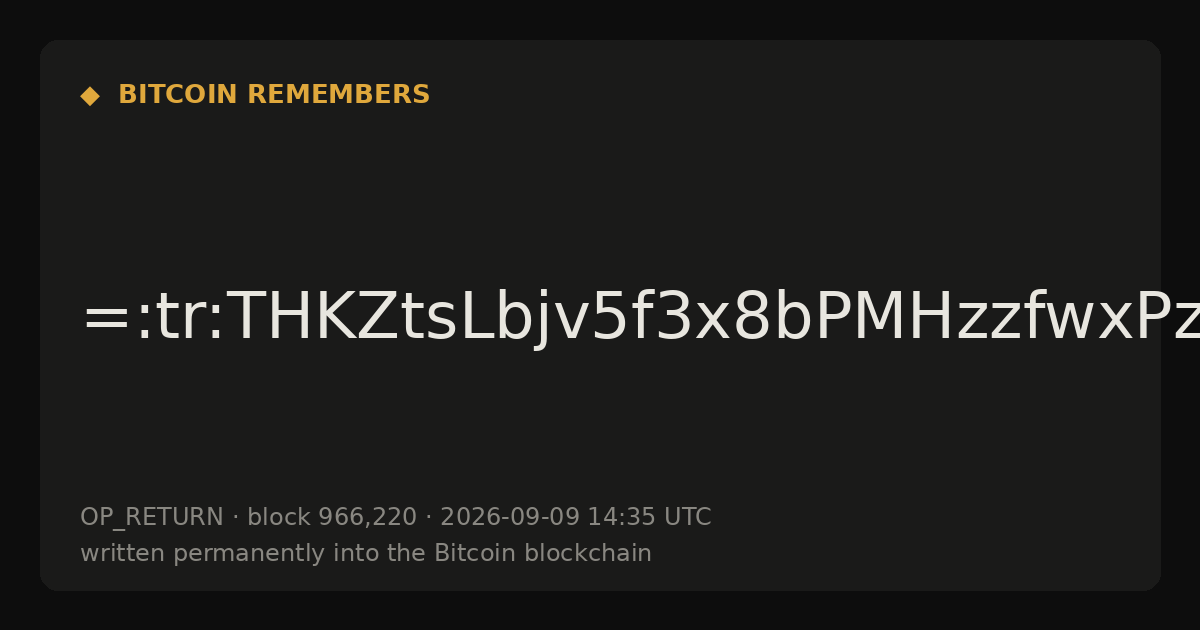Image resolution: width=1200 pixels, height=630 pixels.
Task: Click empty card area above message
Action: click(600, 190)
